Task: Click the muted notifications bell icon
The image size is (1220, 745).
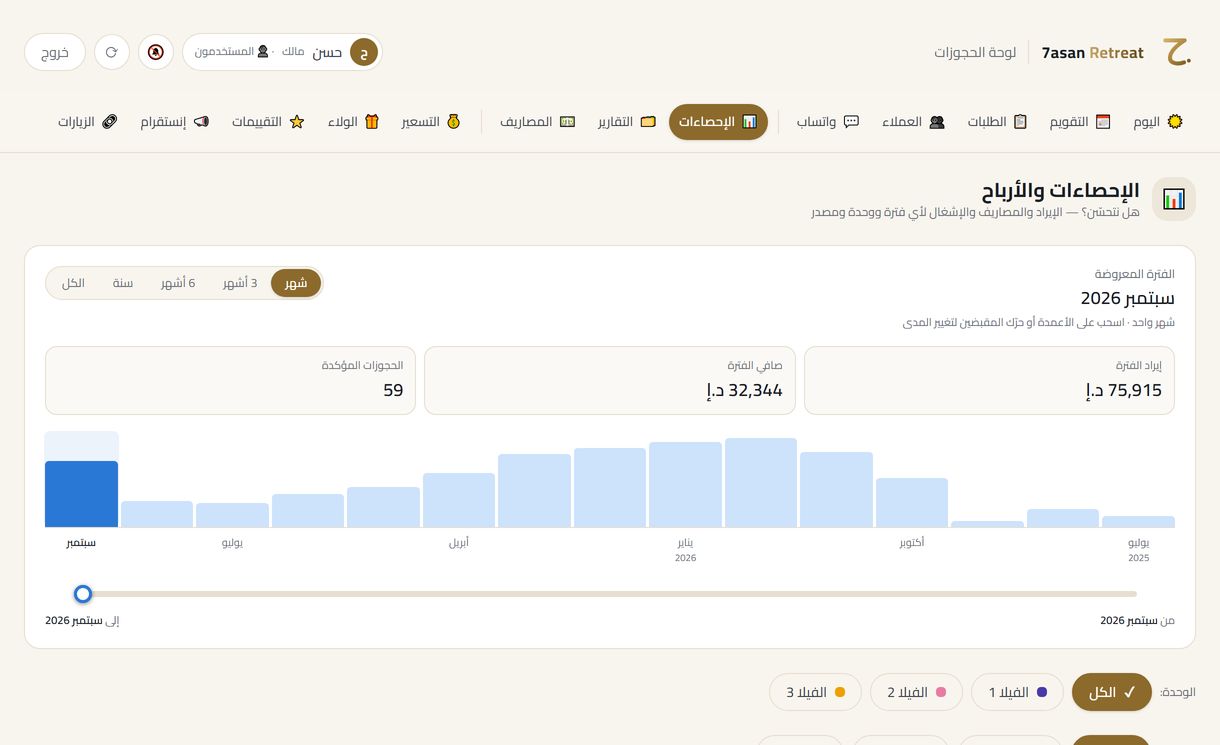Action: point(156,52)
